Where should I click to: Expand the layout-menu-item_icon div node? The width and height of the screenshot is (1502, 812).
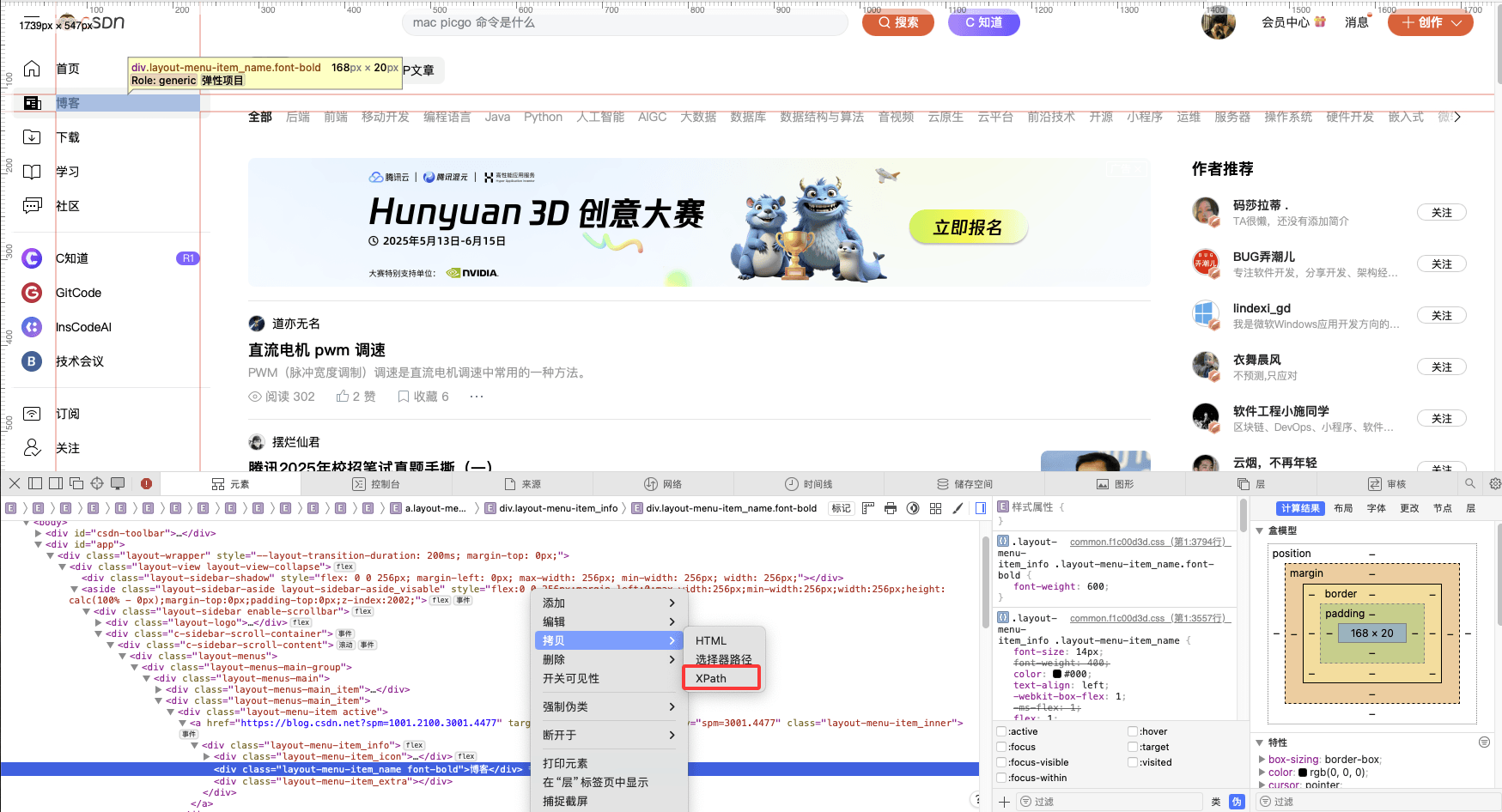click(x=206, y=756)
